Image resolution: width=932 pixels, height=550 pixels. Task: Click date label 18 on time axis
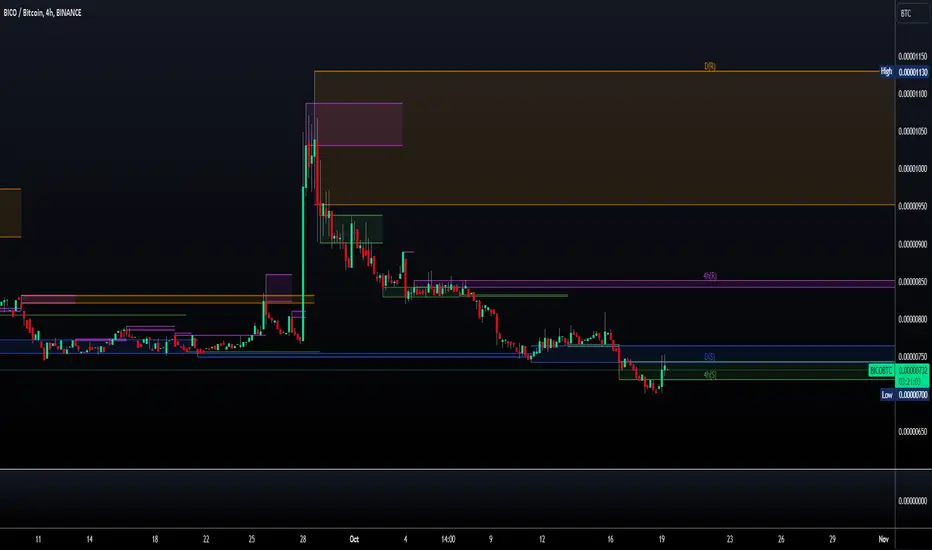pyautogui.click(x=155, y=539)
